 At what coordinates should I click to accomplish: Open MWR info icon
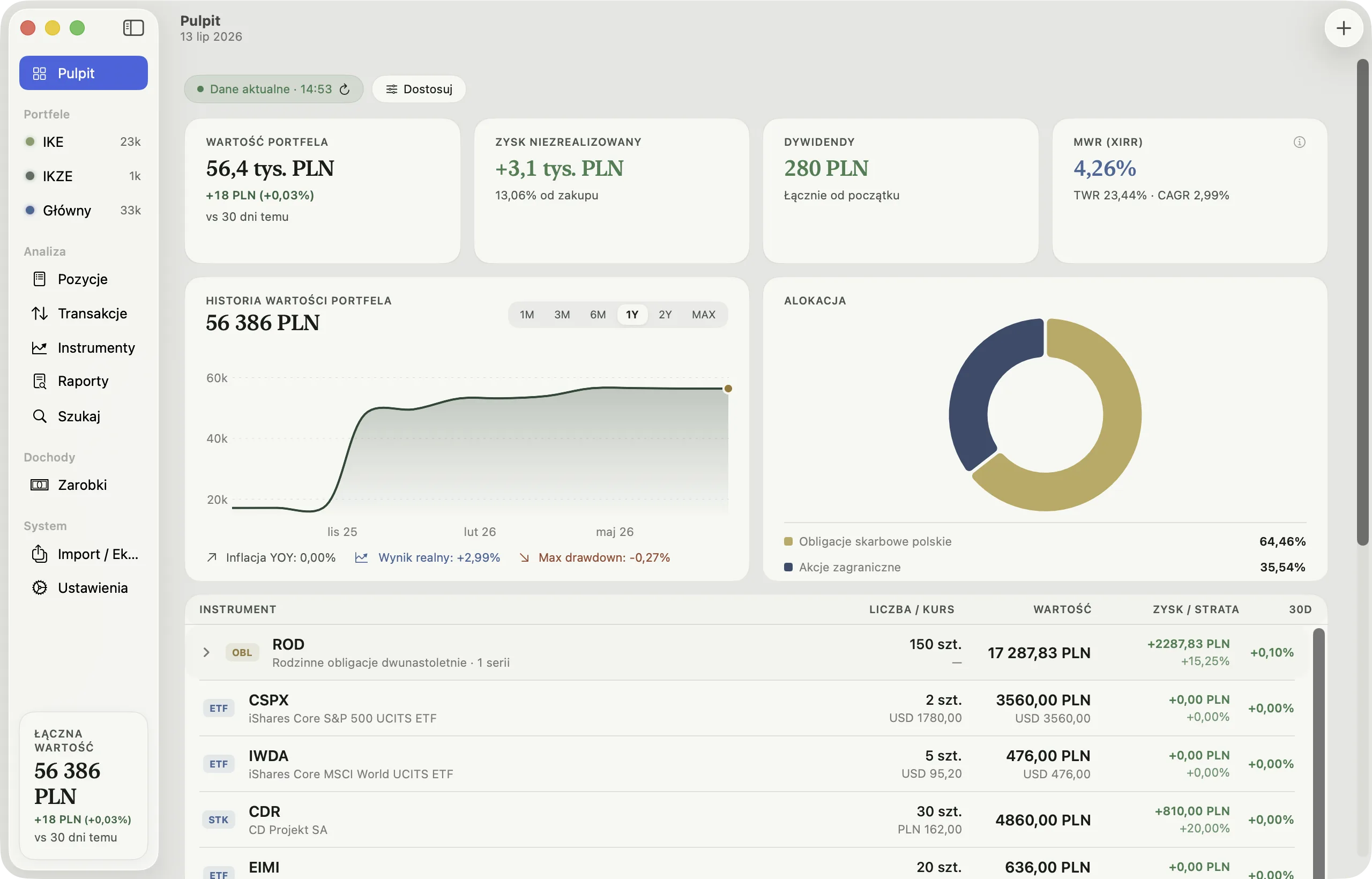point(1299,142)
